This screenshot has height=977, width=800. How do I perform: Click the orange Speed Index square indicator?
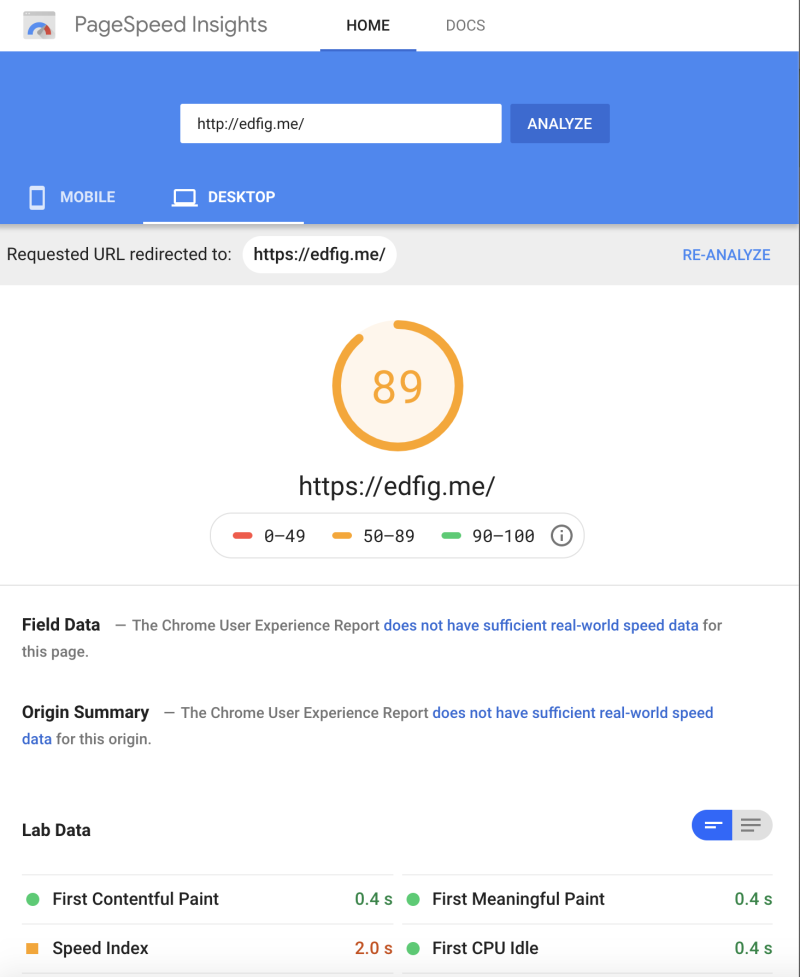pos(32,948)
